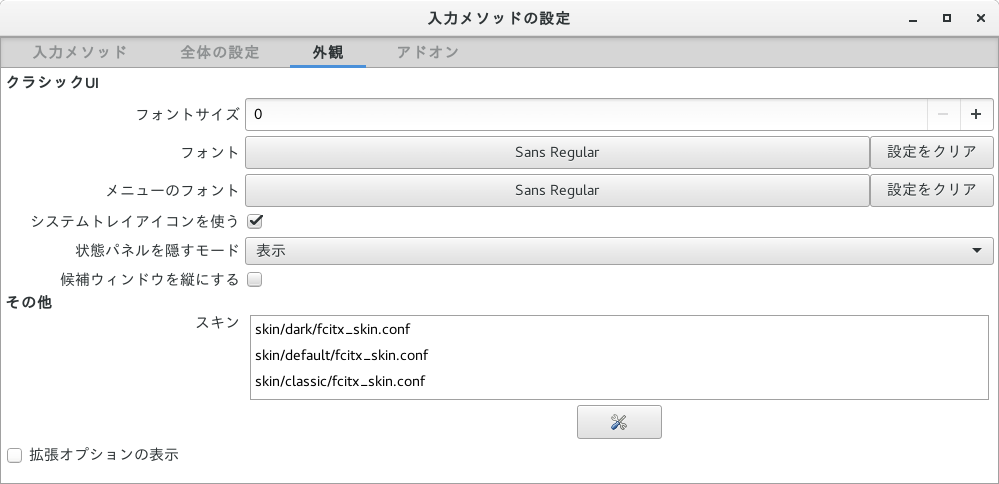This screenshot has height=484, width=999.
Task: Click 設定をクリア next to メニューのフォント
Action: click(931, 190)
